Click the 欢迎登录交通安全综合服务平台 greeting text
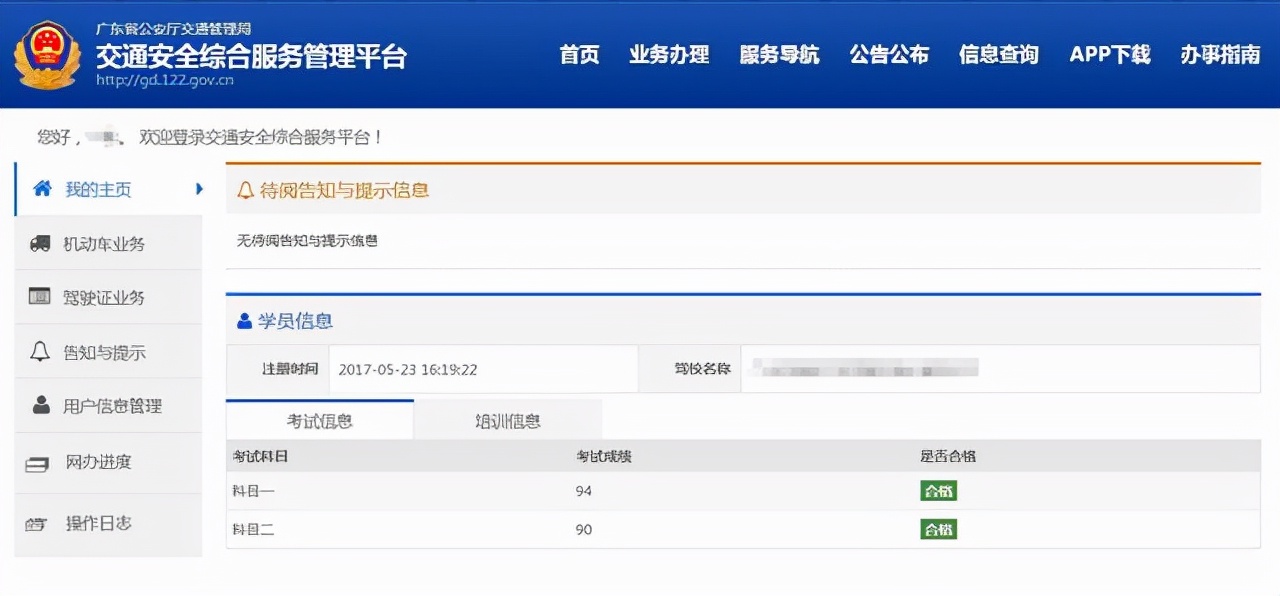The height and width of the screenshot is (596, 1280). pyautogui.click(x=261, y=138)
